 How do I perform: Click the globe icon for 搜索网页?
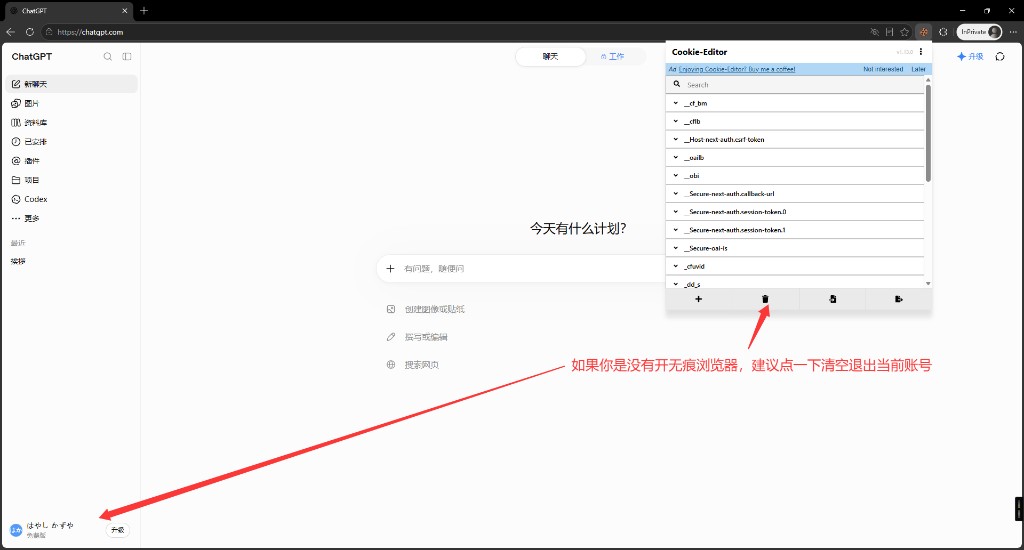coord(391,364)
